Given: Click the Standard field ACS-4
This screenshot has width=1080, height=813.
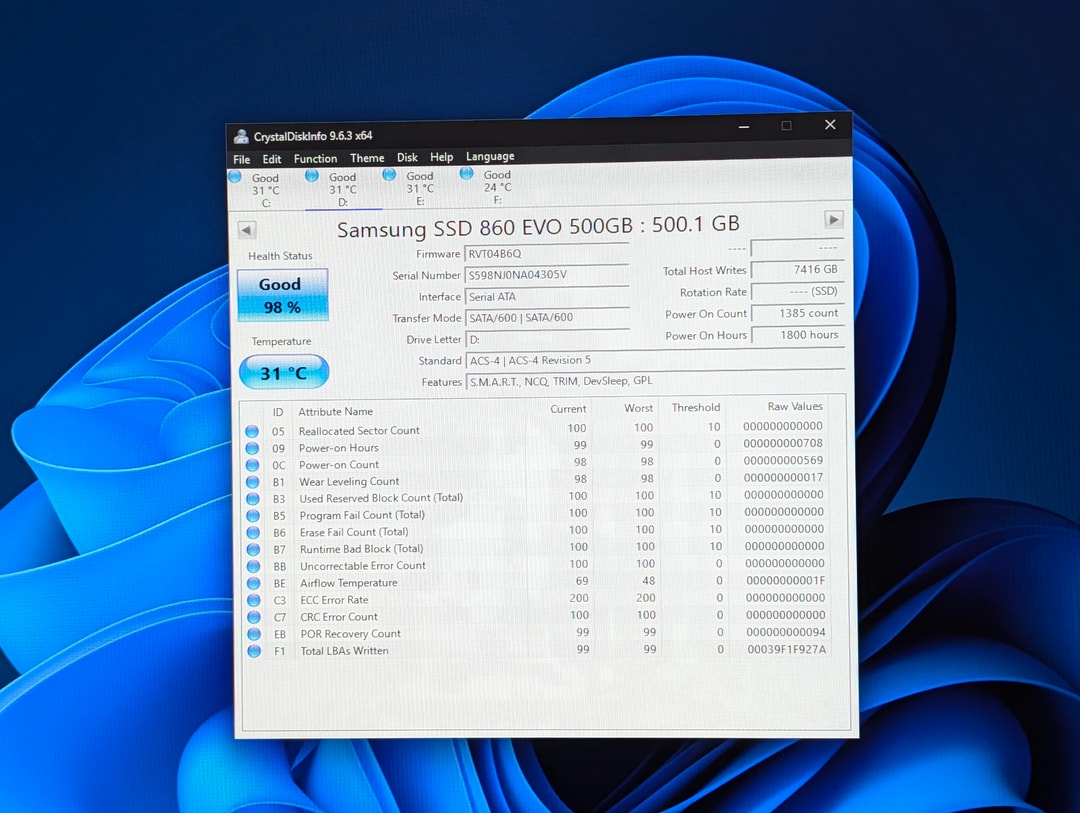Looking at the screenshot, I should [655, 360].
